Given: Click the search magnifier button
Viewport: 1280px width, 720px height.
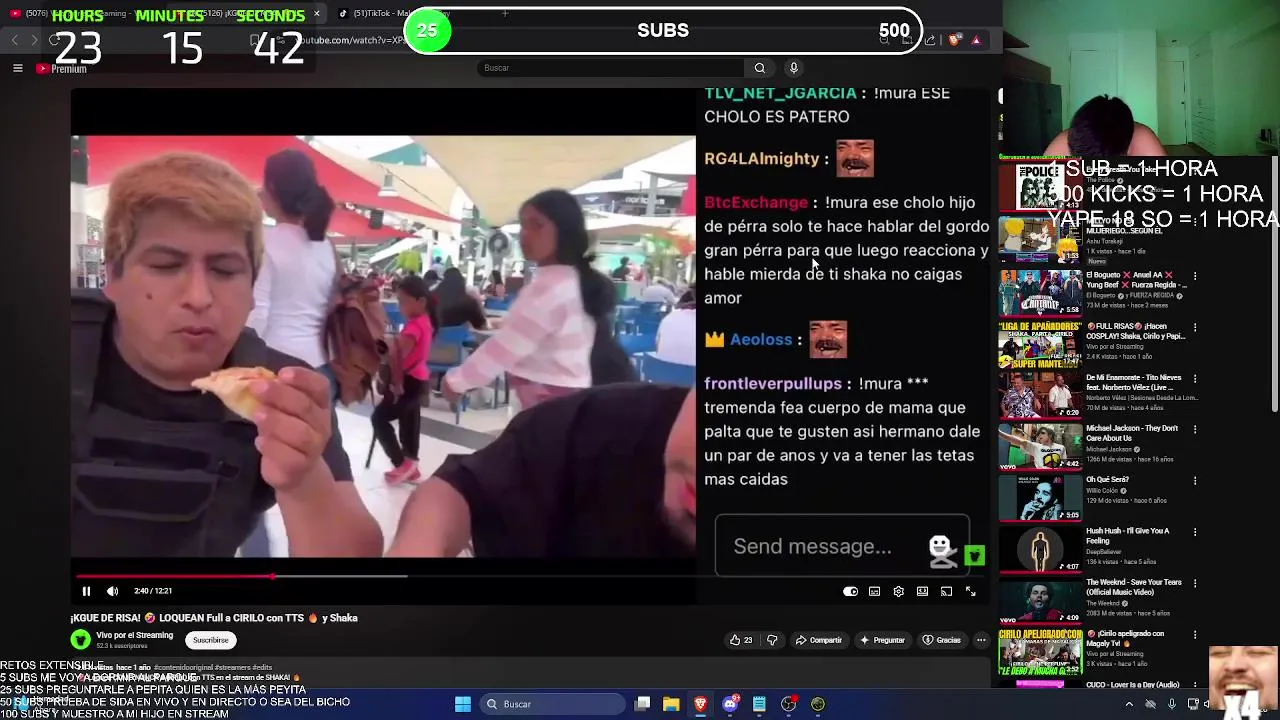Looking at the screenshot, I should (x=760, y=68).
